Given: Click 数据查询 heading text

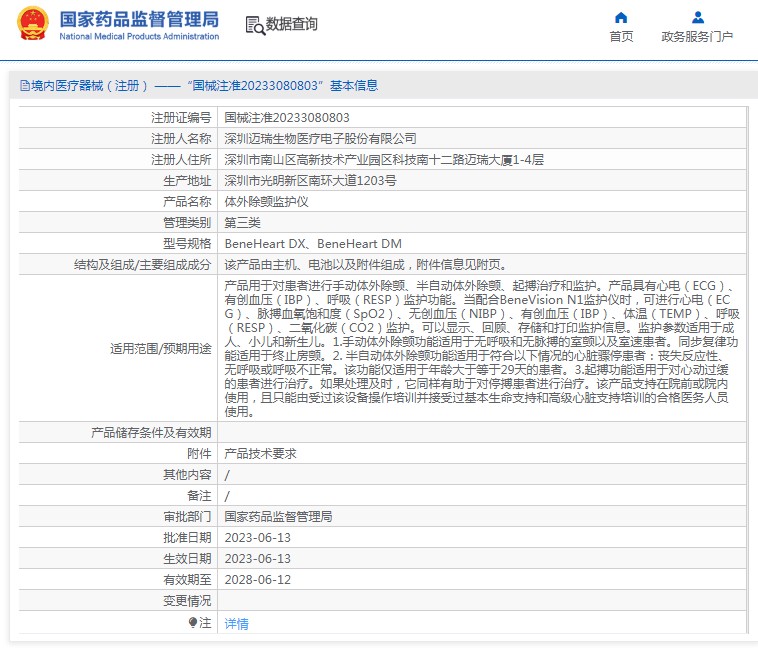Looking at the screenshot, I should [x=292, y=24].
